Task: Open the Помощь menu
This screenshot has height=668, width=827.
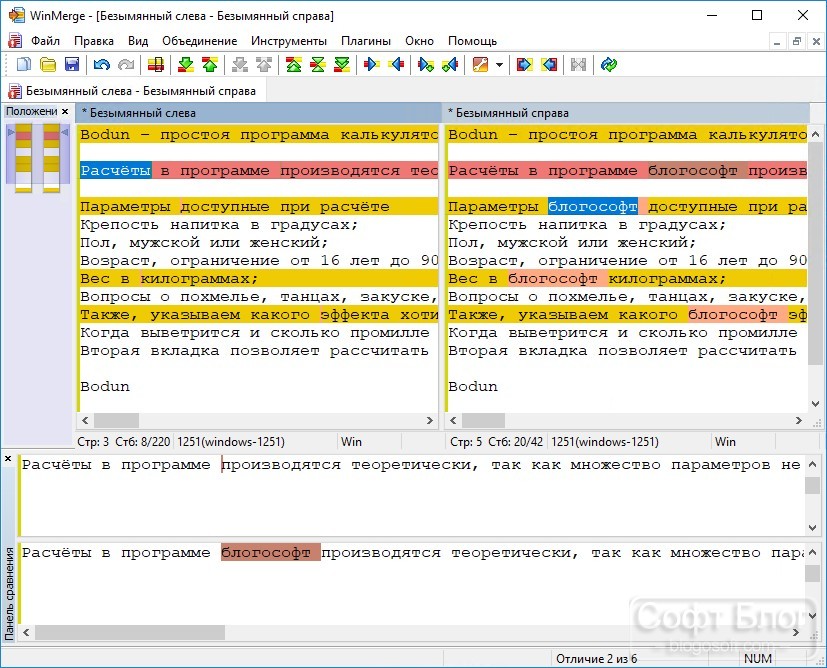Action: pos(473,41)
